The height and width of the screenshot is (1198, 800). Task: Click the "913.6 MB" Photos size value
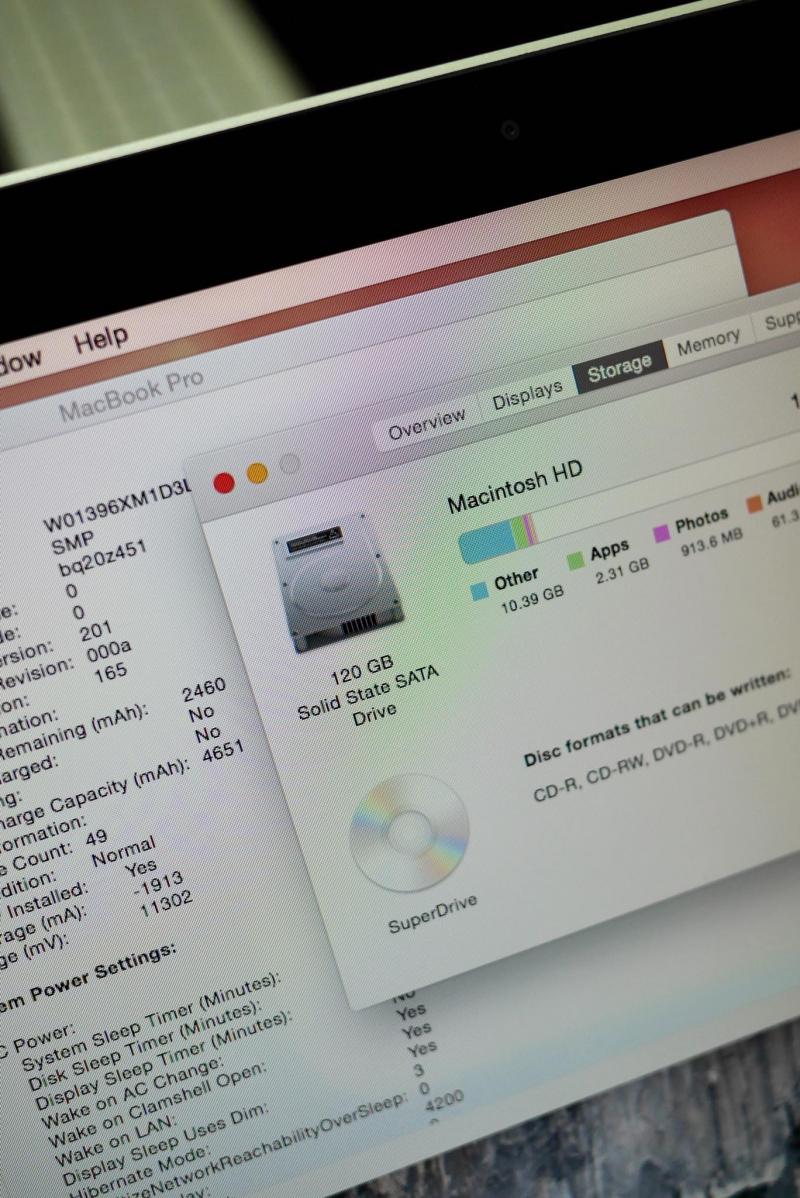pos(711,543)
